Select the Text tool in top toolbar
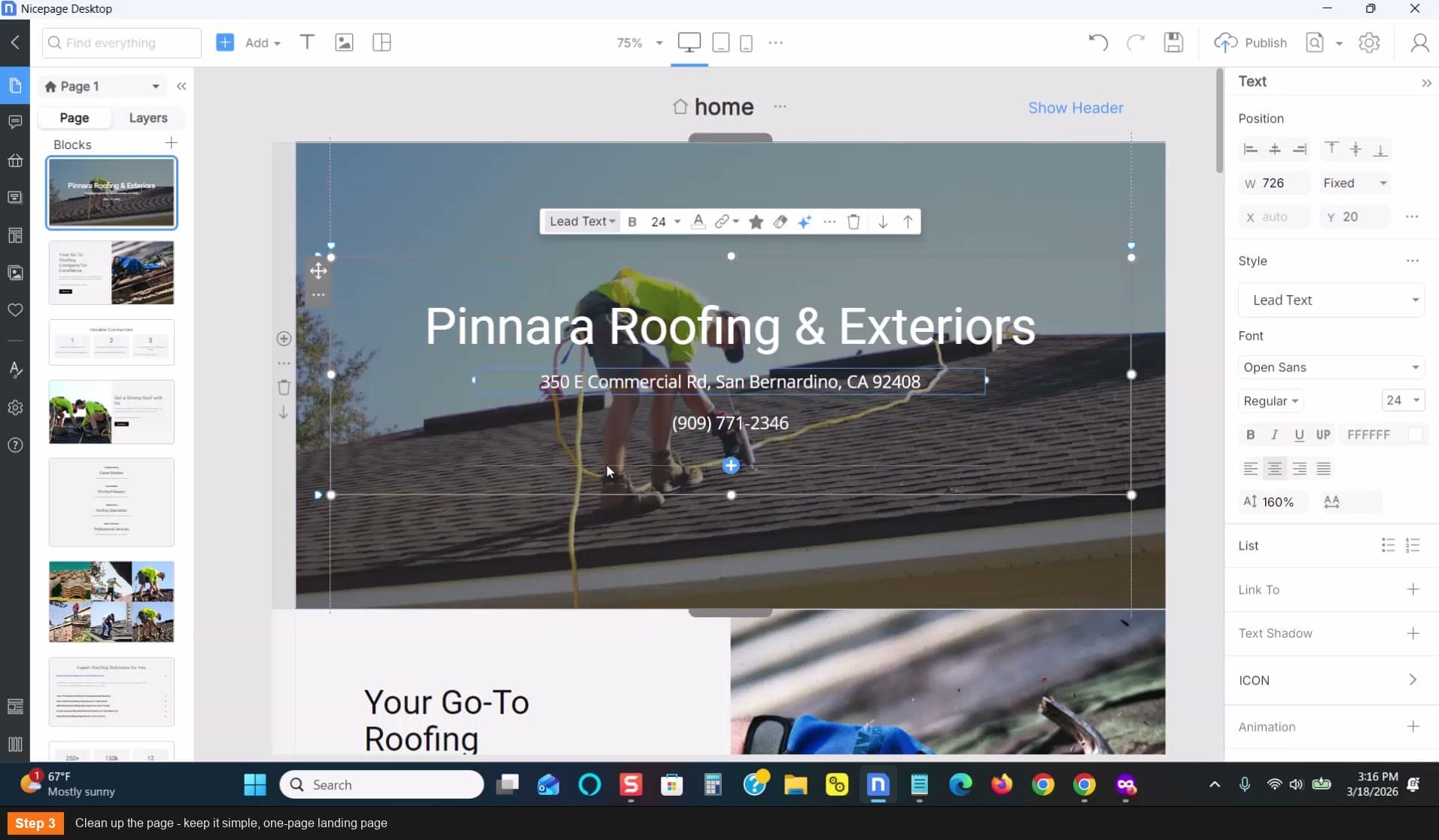 pyautogui.click(x=307, y=43)
